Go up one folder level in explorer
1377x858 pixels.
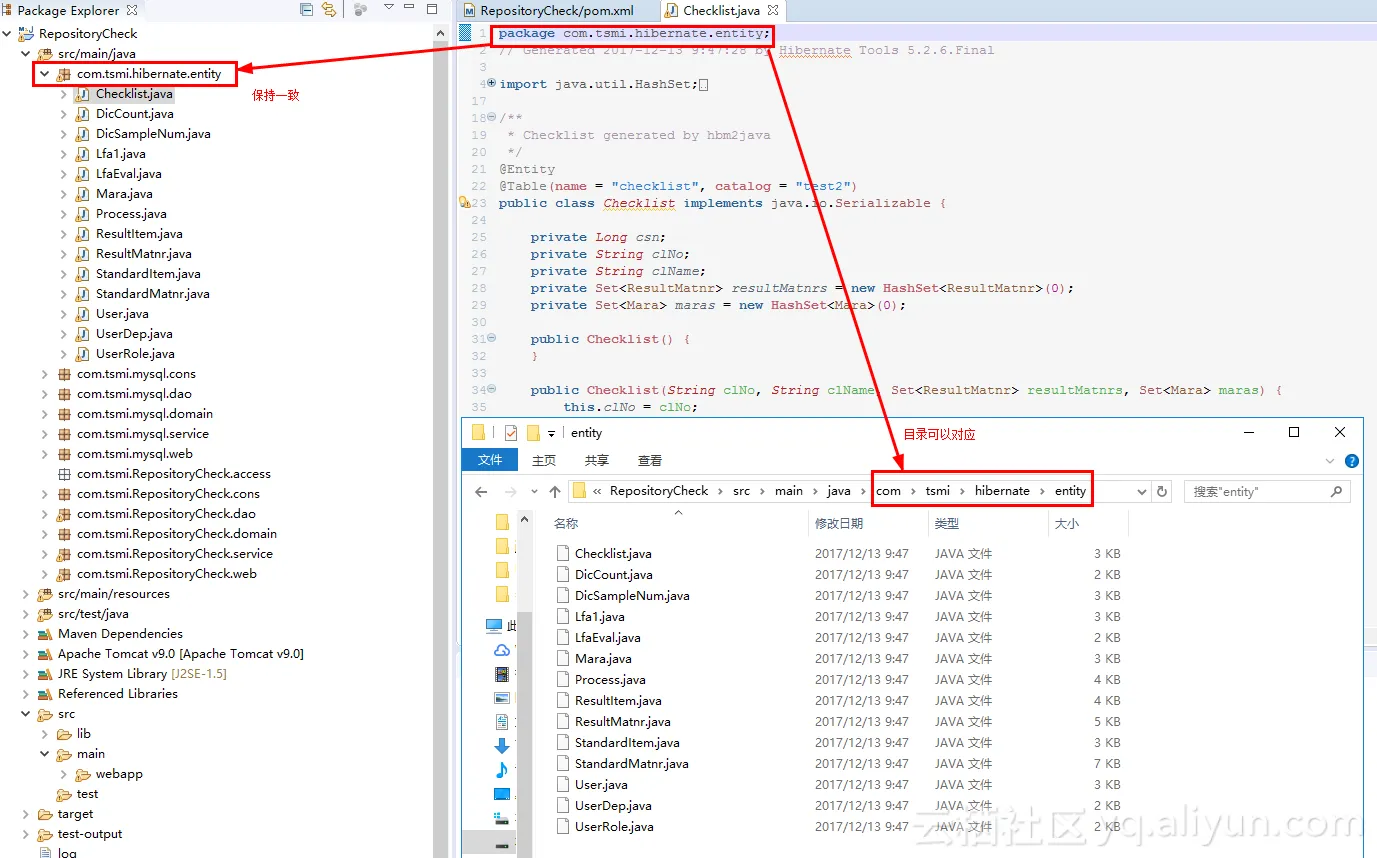coord(555,492)
